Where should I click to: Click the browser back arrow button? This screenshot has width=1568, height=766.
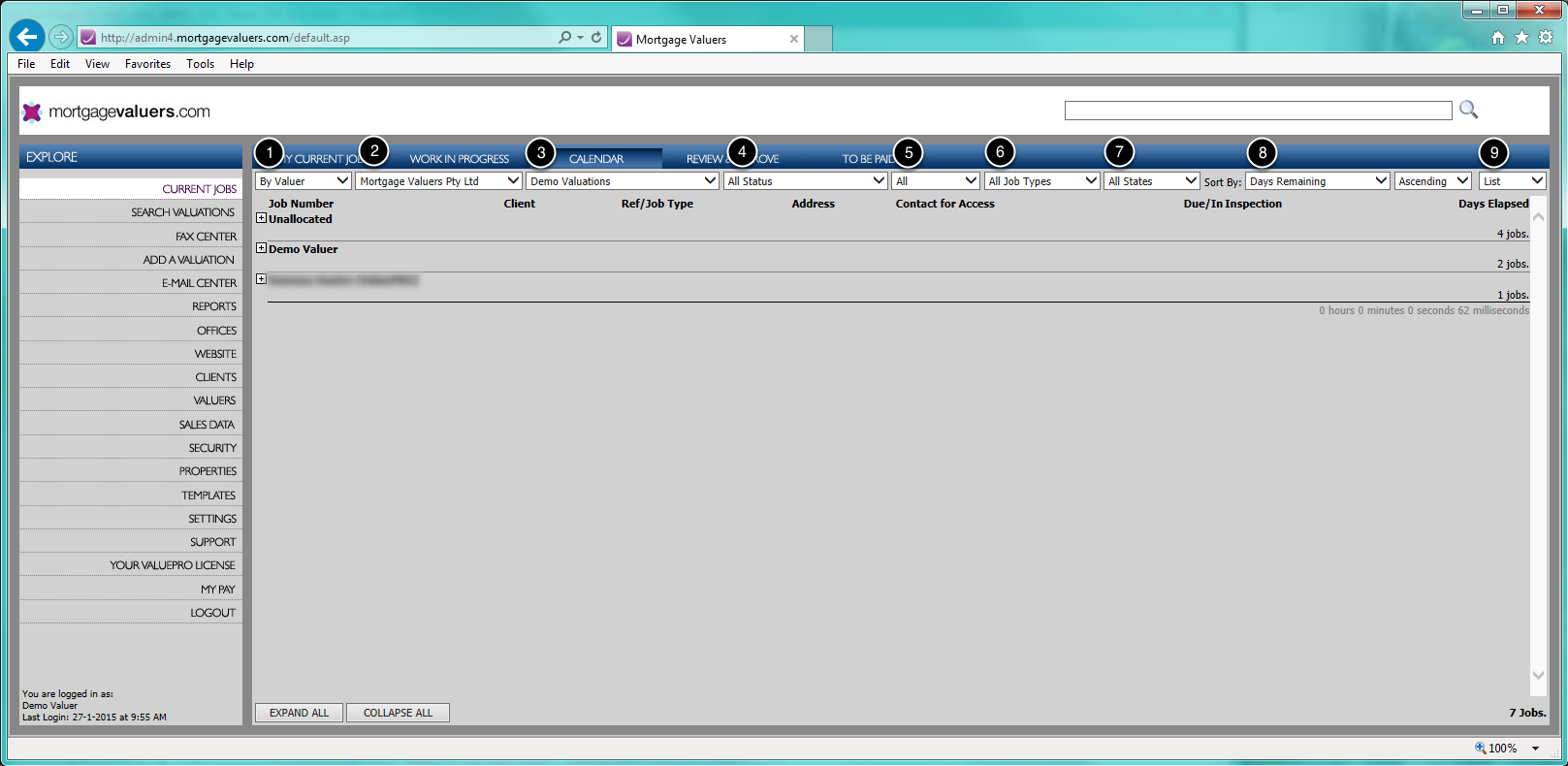27,37
